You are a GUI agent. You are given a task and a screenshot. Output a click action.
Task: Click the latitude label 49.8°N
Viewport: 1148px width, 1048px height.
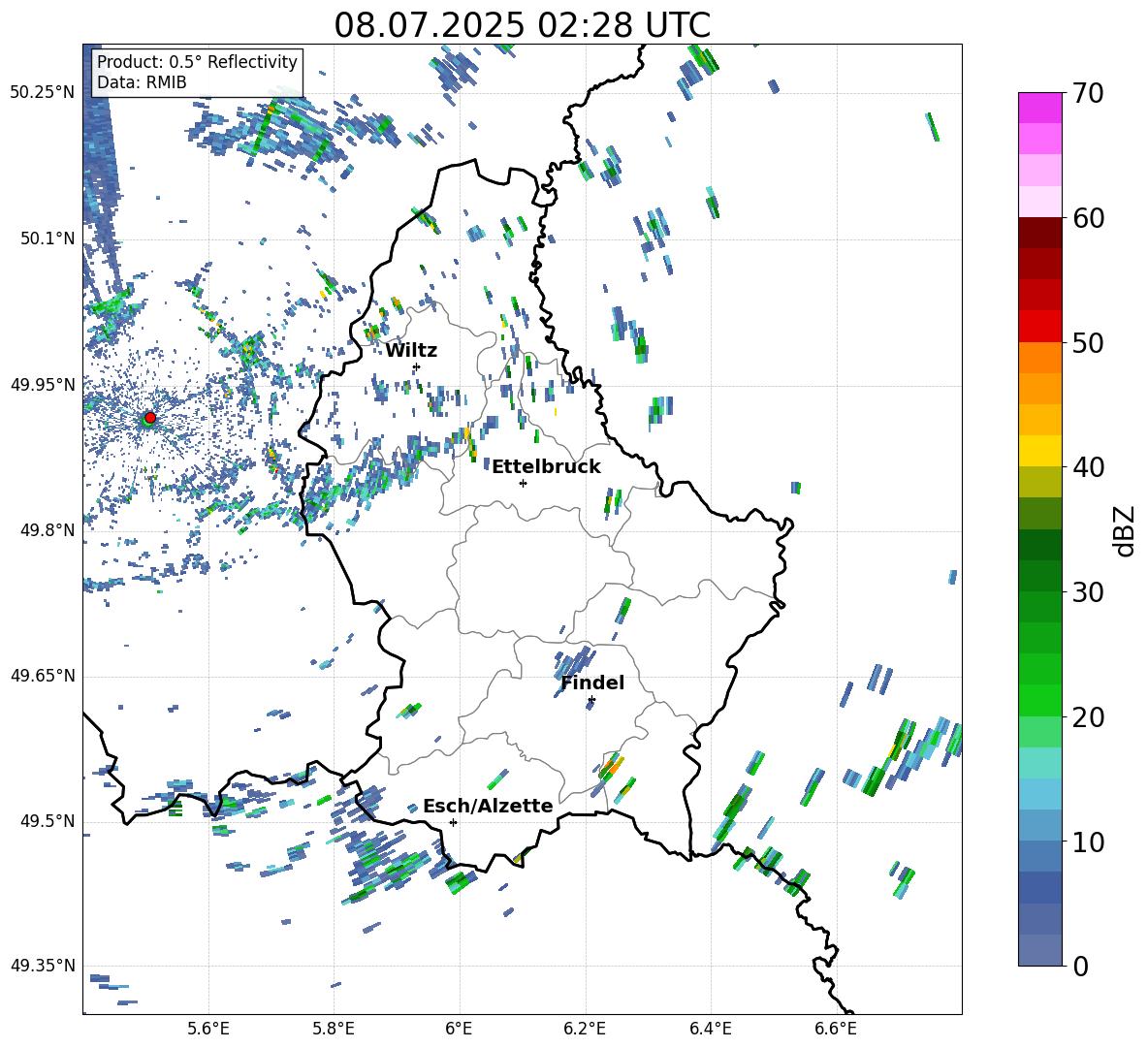48,530
